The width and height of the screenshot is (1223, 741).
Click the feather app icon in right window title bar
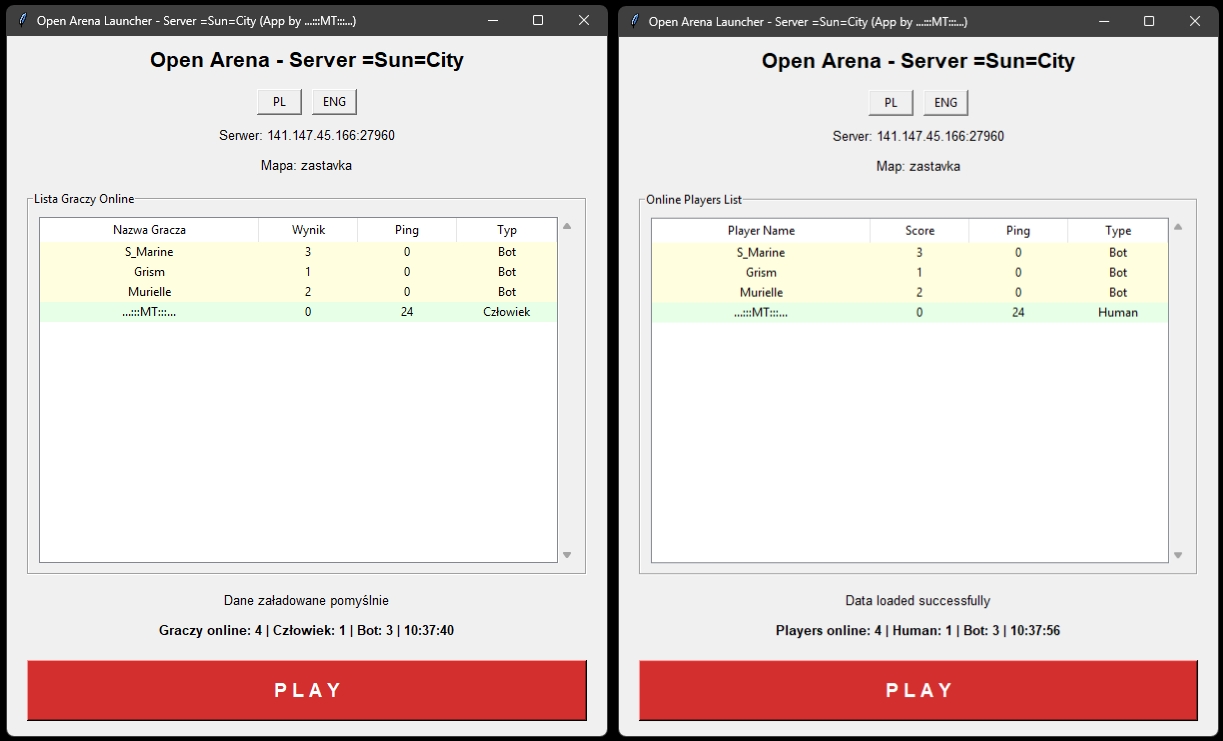coord(634,21)
